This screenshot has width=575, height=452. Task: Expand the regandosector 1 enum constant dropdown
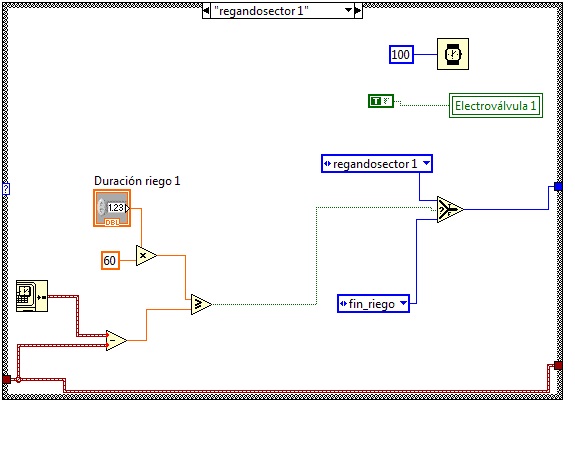(426, 163)
